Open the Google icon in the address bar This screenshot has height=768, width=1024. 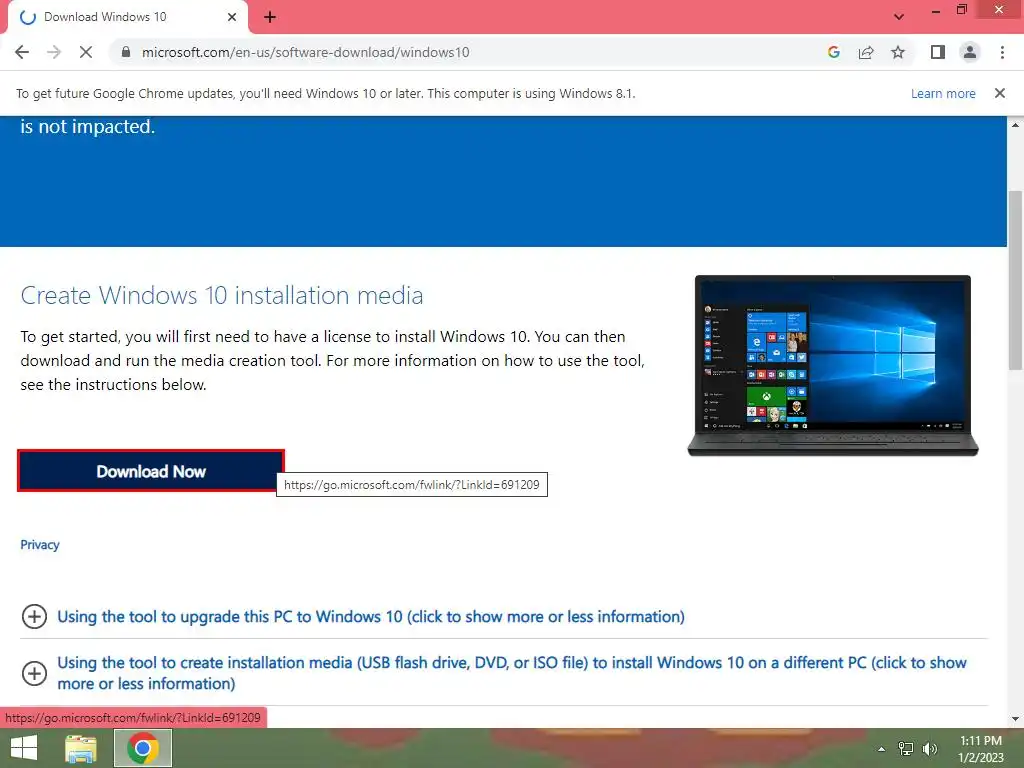coord(833,52)
